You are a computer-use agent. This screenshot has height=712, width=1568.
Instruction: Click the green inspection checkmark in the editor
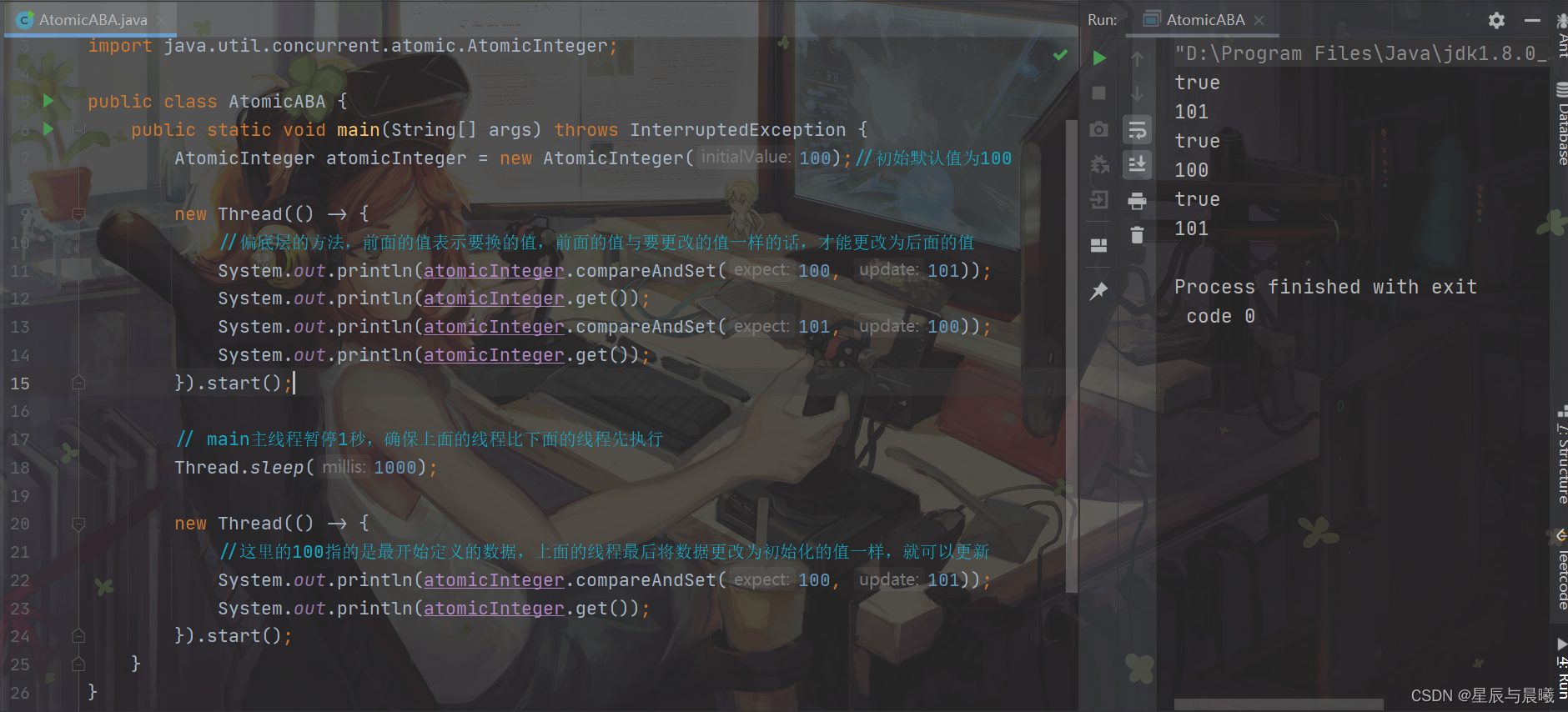(1060, 55)
